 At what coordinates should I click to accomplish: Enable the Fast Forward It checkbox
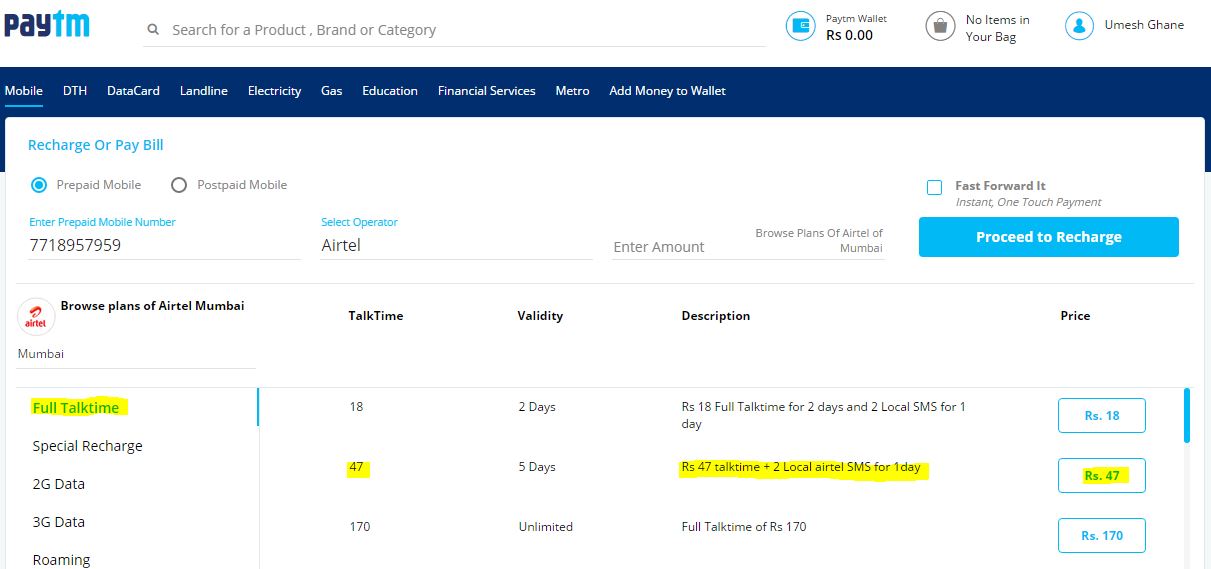coord(934,188)
